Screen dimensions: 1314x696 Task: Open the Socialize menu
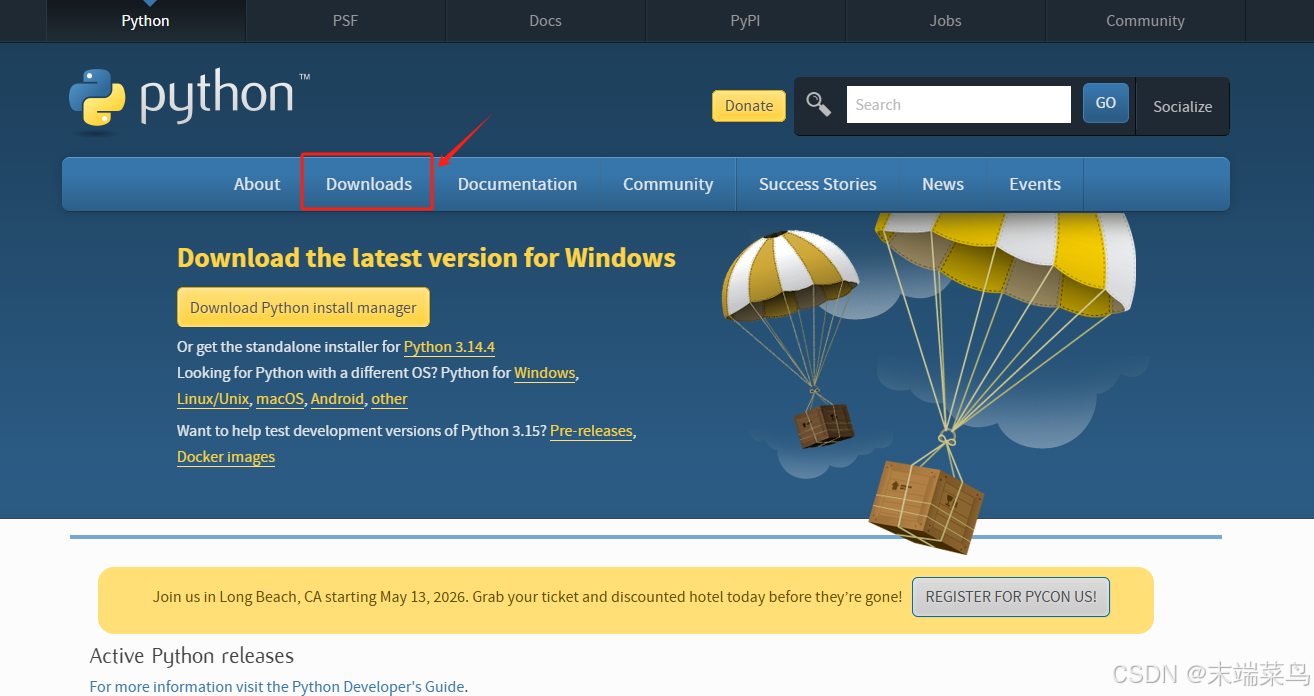[1182, 106]
